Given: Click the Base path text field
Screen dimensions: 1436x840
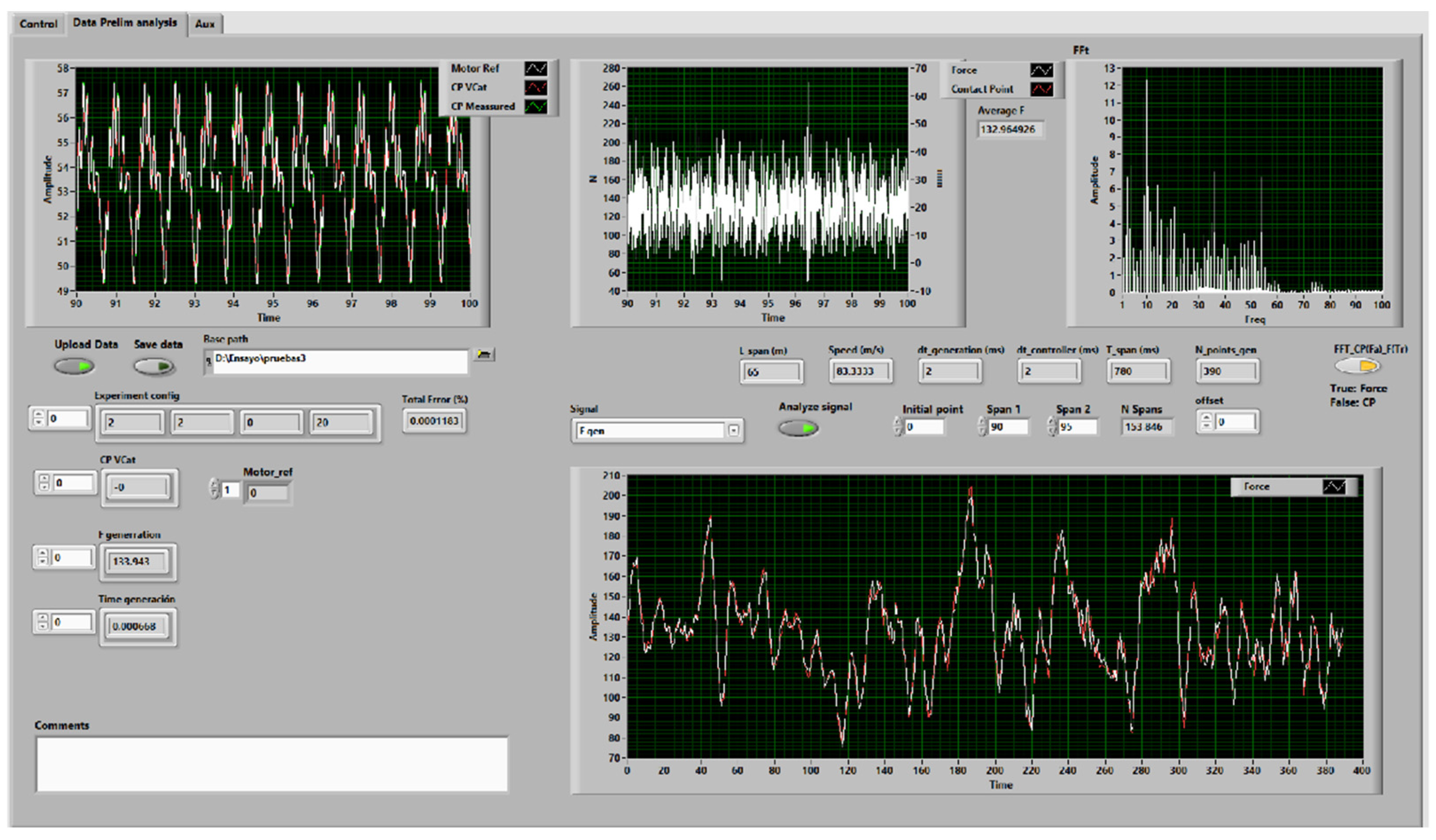Looking at the screenshot, I should tap(339, 361).
